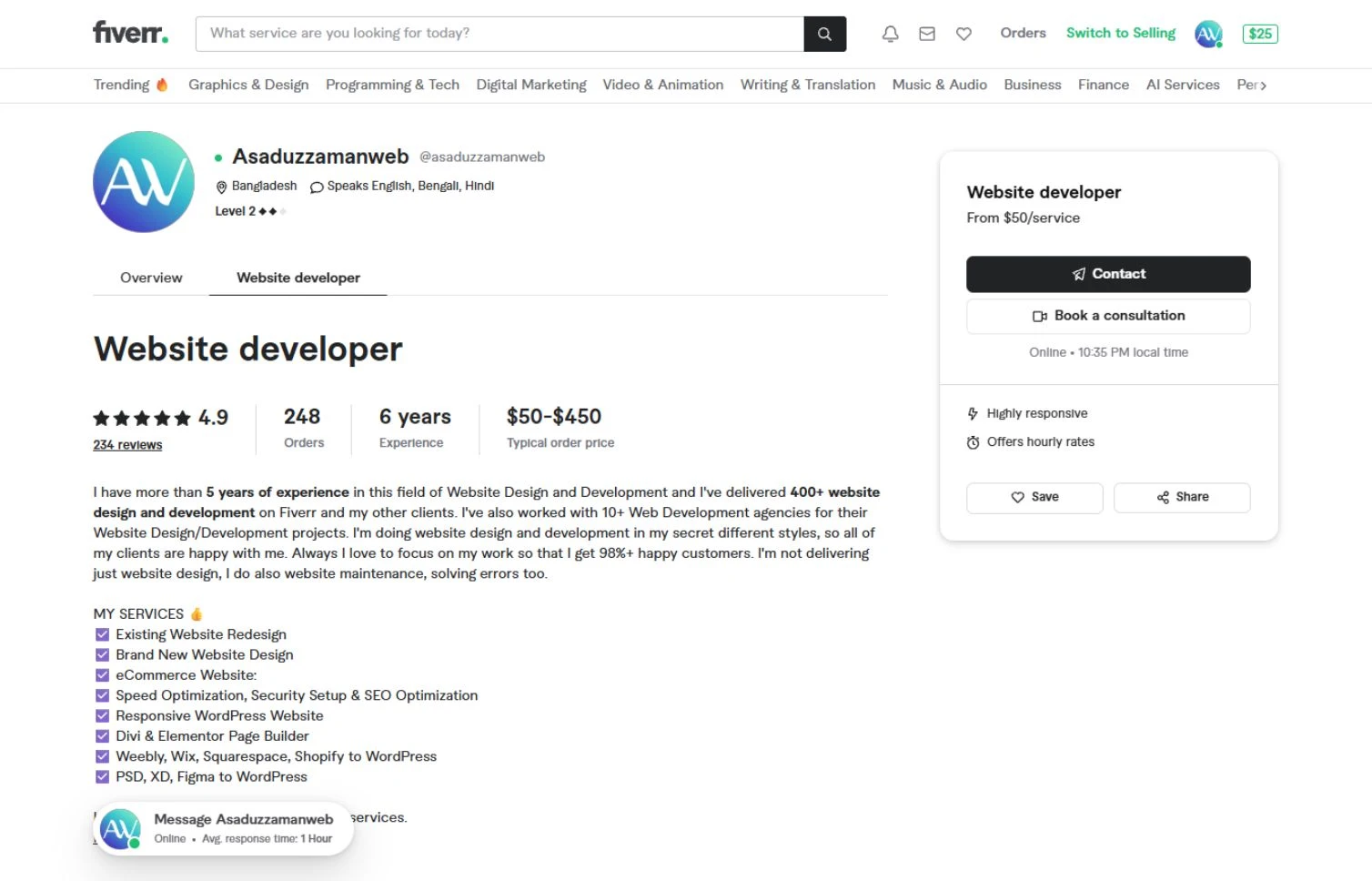The height and width of the screenshot is (881, 1372).
Task: Open AI Services category
Action: (1183, 85)
